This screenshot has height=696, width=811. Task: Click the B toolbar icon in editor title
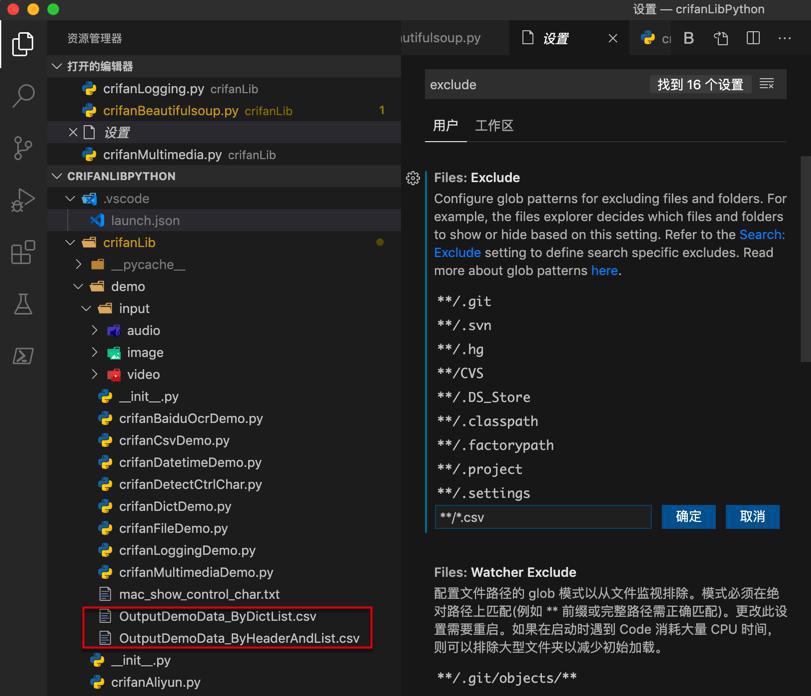tap(688, 38)
